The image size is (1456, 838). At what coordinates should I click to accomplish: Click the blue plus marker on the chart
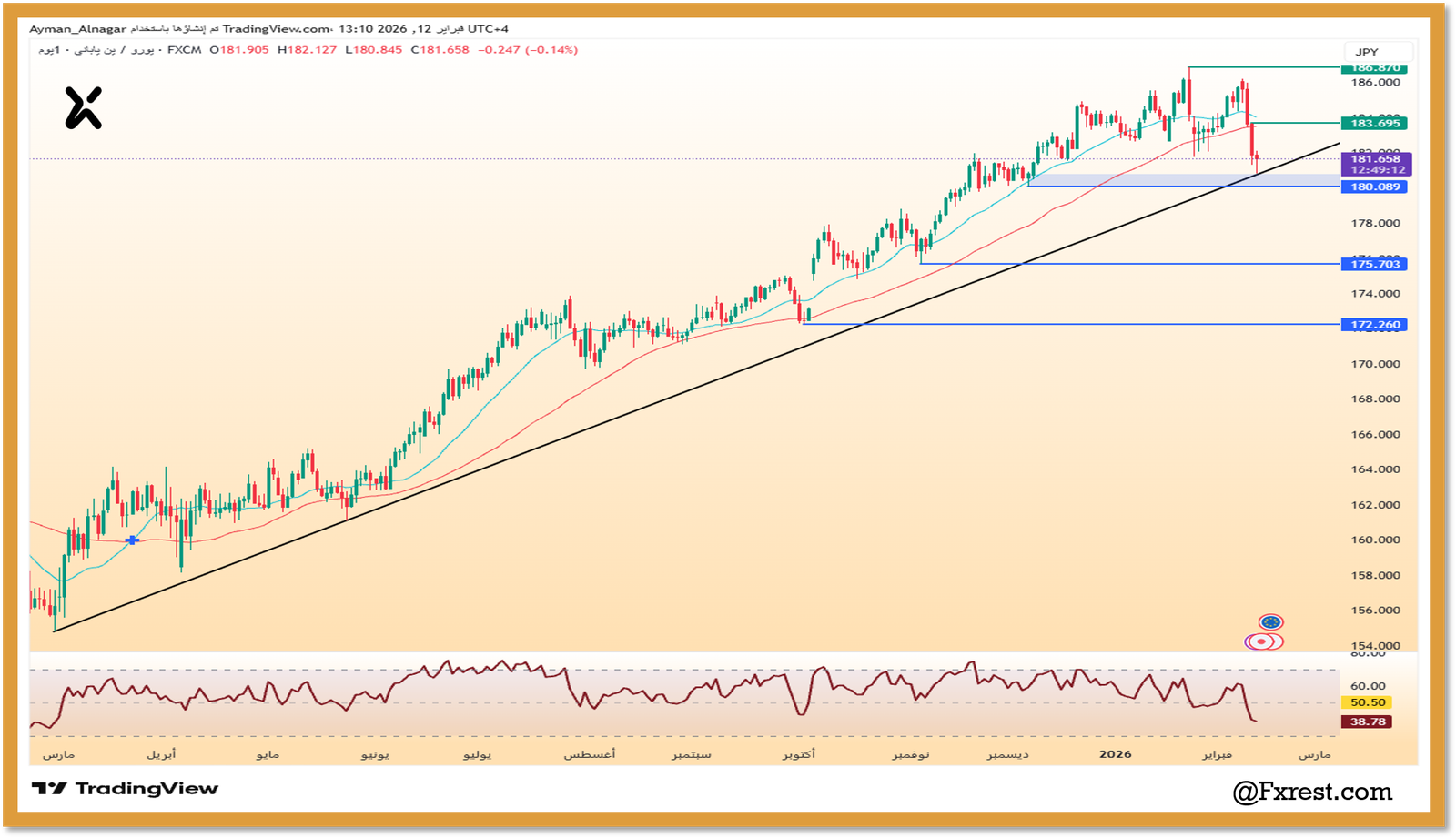pos(133,540)
